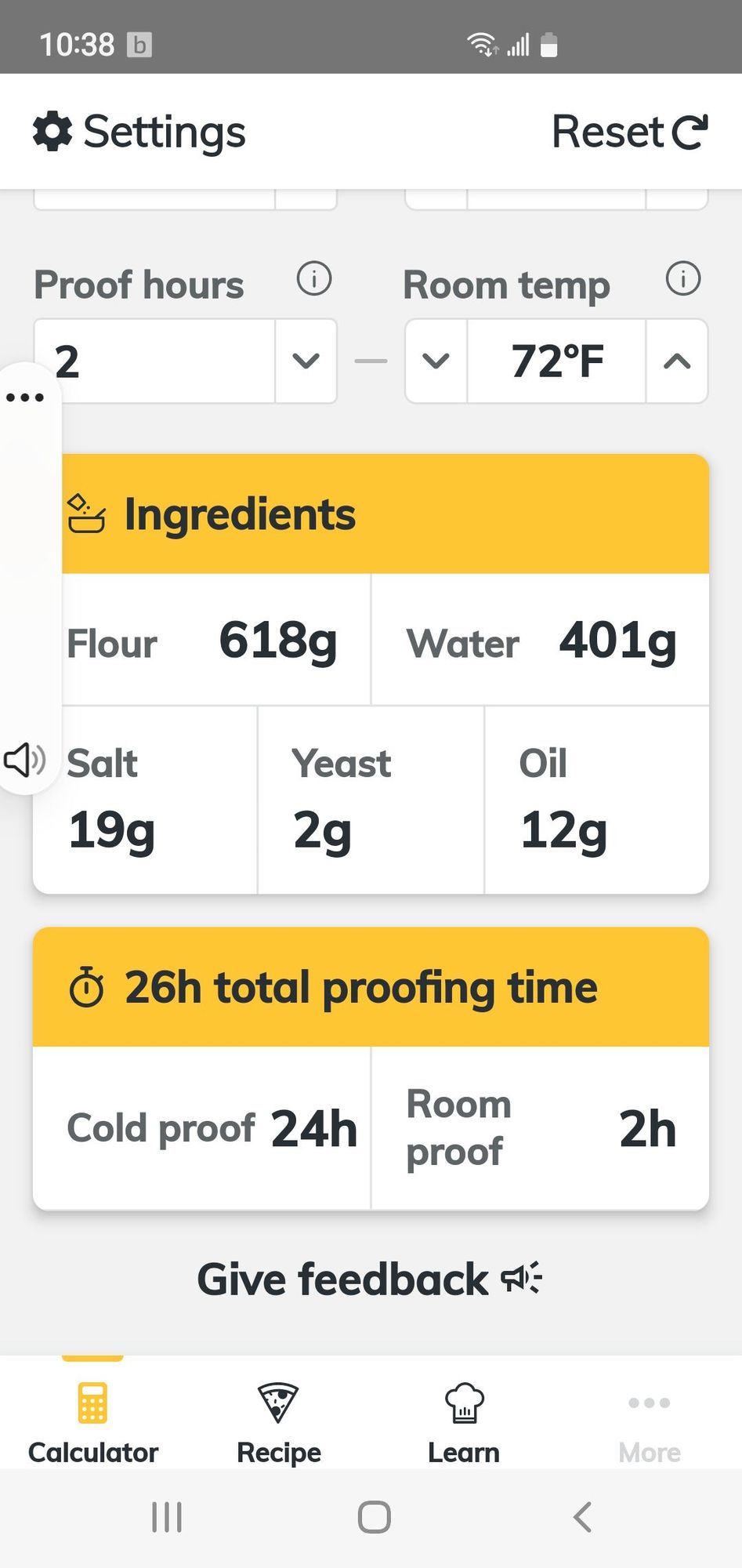742x1568 pixels.
Task: Open Settings via the gear icon
Action: coord(52,131)
